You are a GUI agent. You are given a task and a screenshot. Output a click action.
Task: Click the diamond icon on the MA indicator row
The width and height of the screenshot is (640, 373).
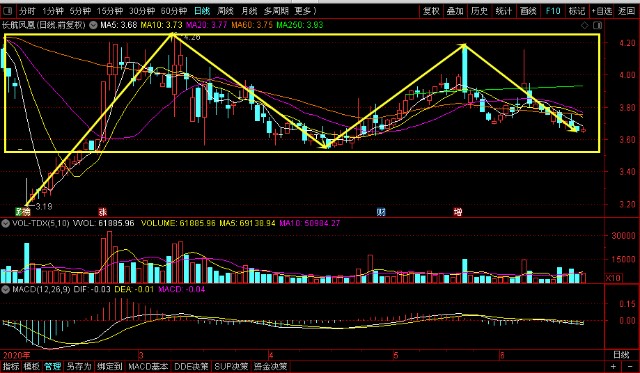585,25
